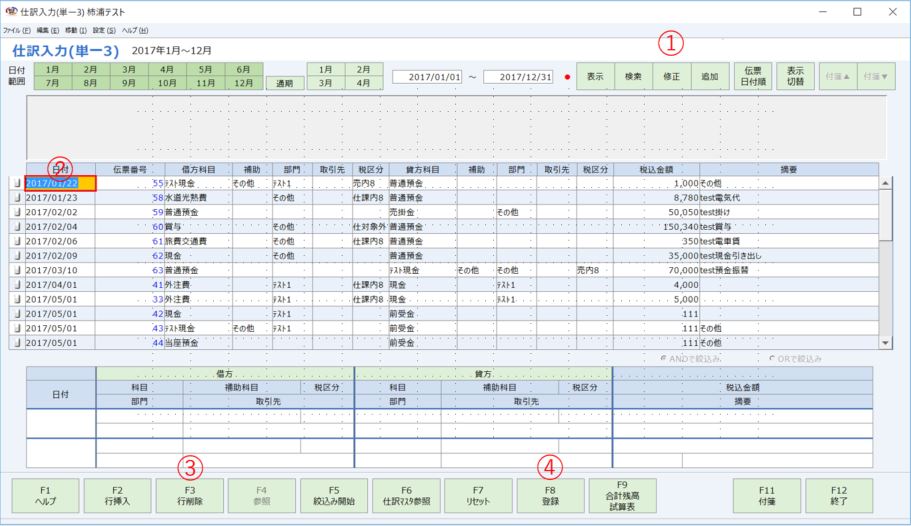Click the summary cell test現金引き出し
The width and height of the screenshot is (911, 526).
click(x=789, y=256)
